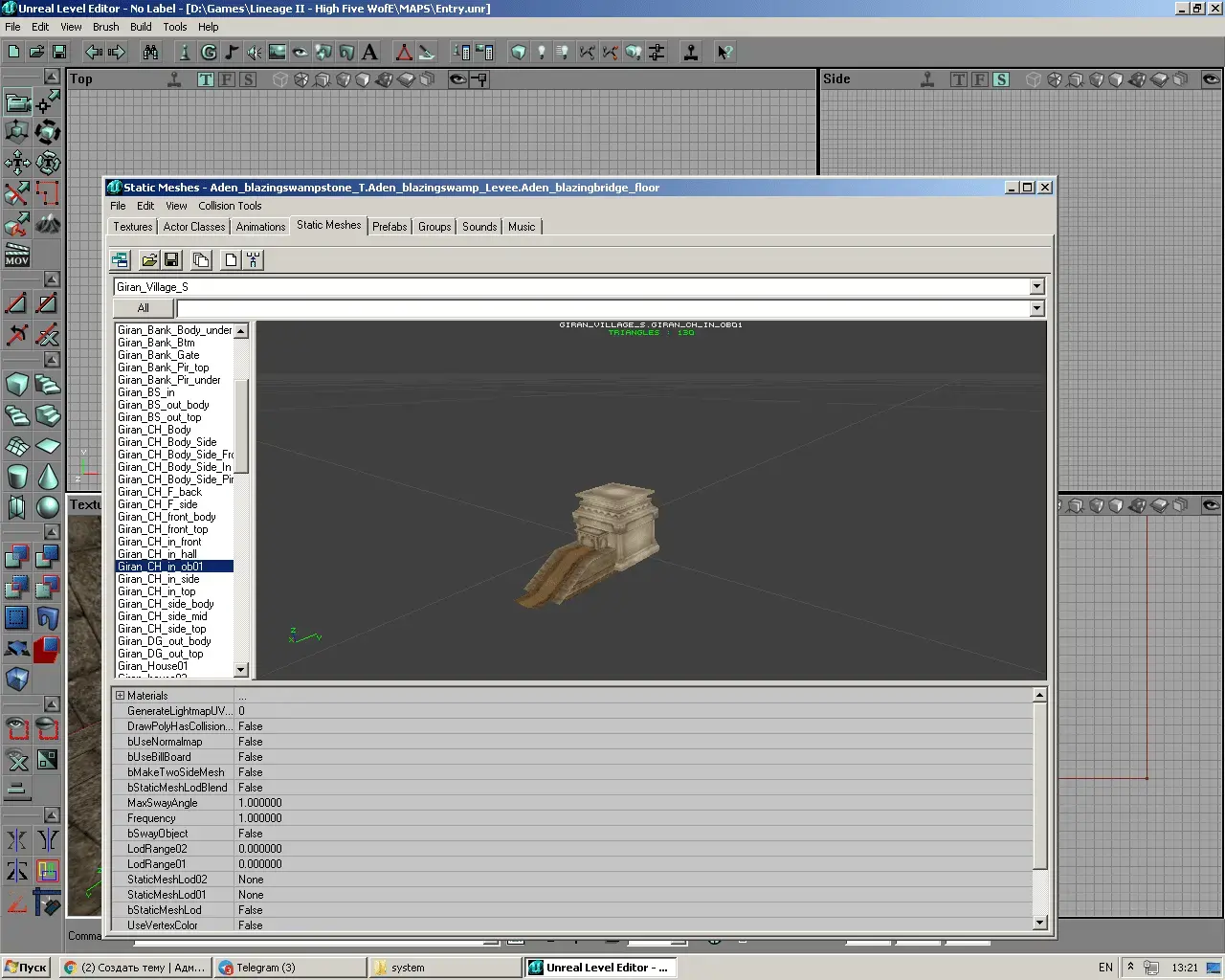Open the Actor Class browser chess-piece icon
1225x980 pixels.
(185, 53)
